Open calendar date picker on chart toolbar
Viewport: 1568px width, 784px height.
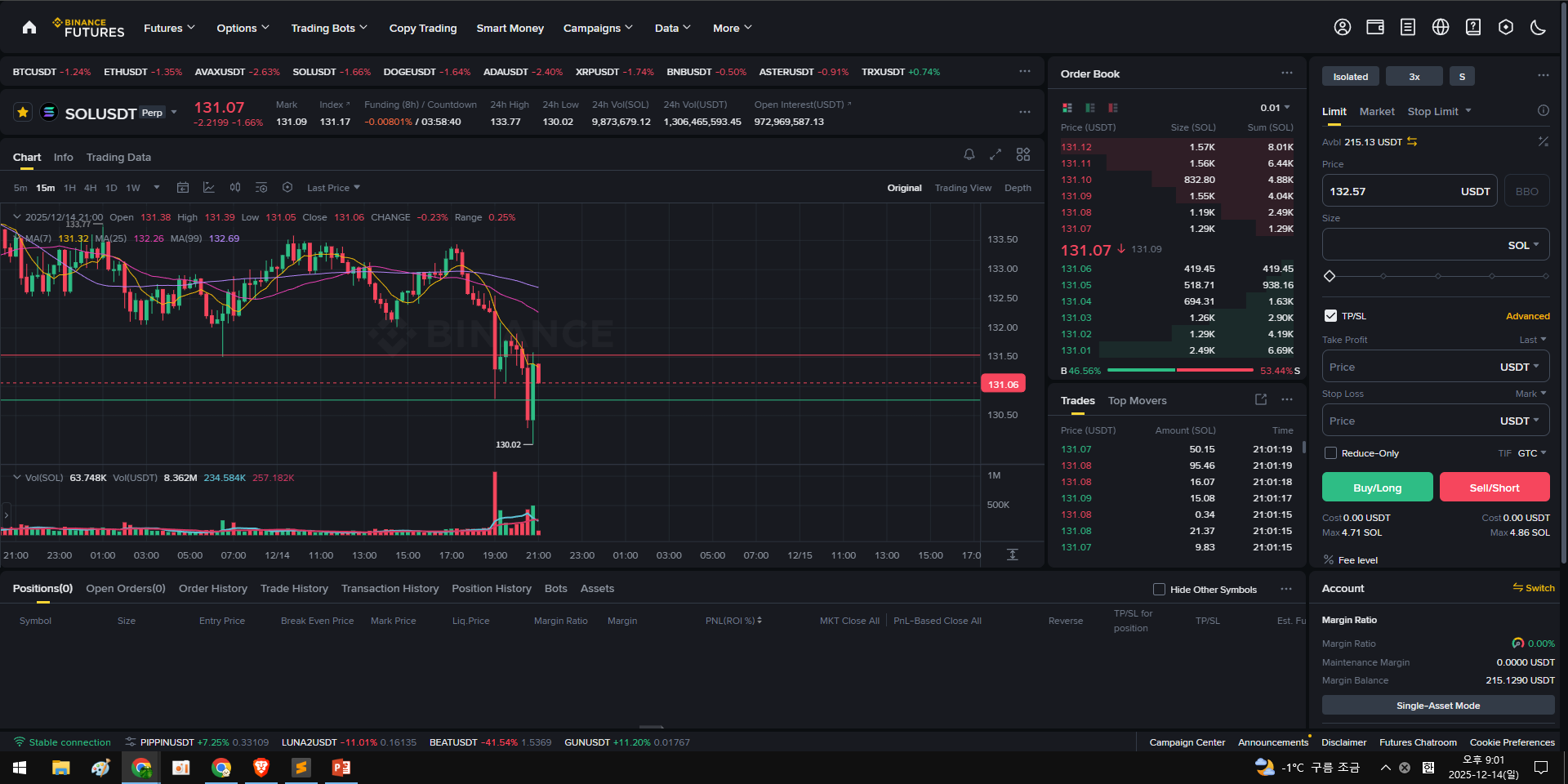click(x=183, y=188)
